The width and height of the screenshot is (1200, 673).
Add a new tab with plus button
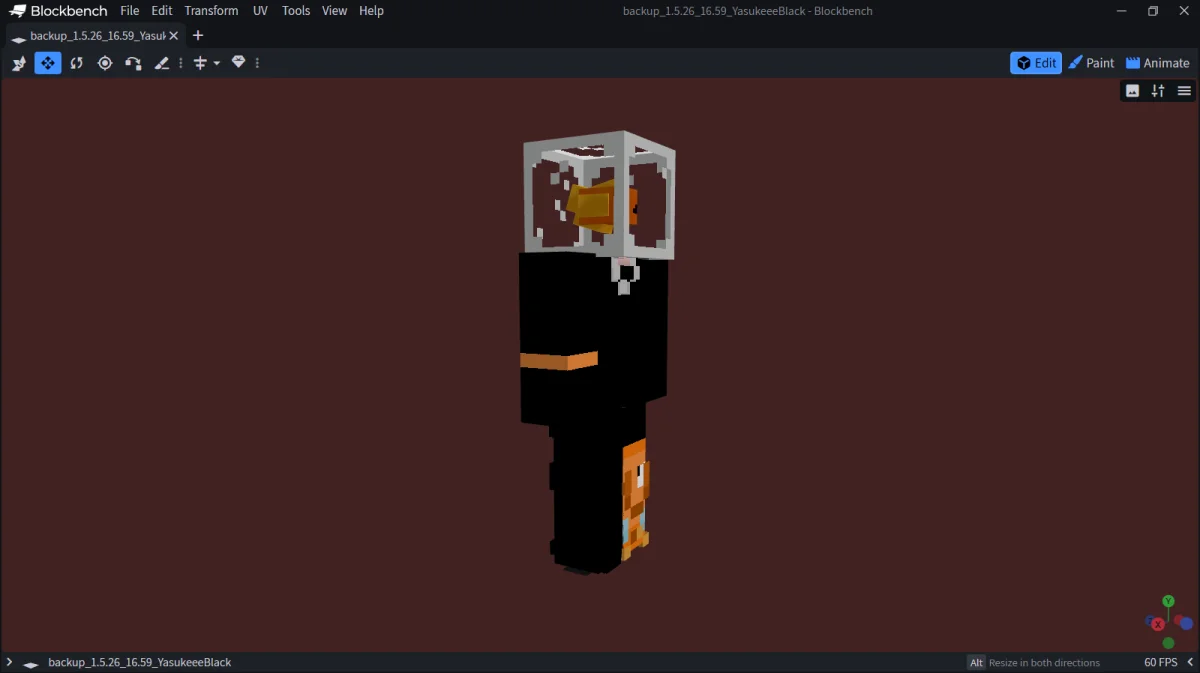pyautogui.click(x=197, y=35)
